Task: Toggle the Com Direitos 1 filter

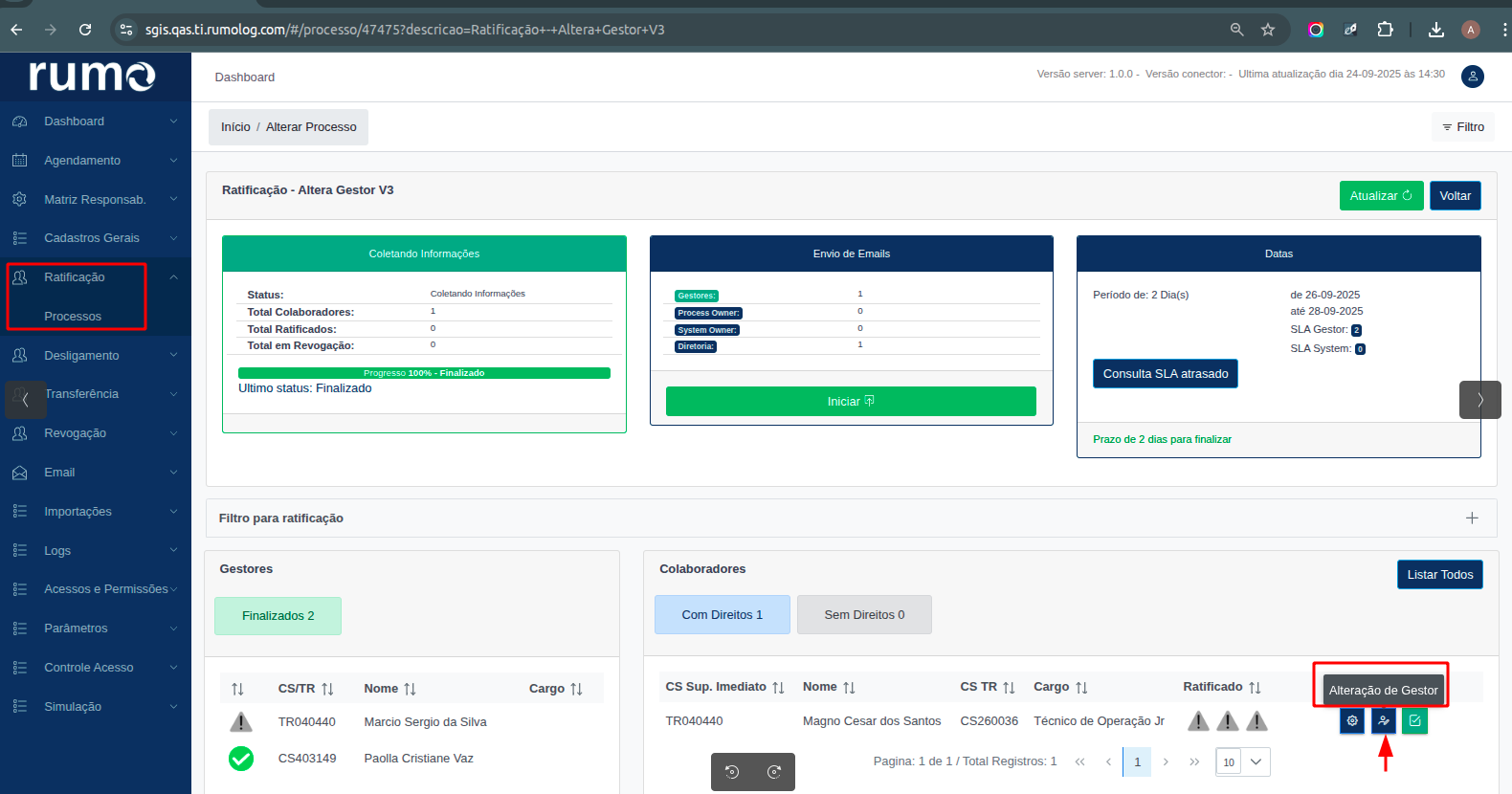Action: tap(722, 615)
